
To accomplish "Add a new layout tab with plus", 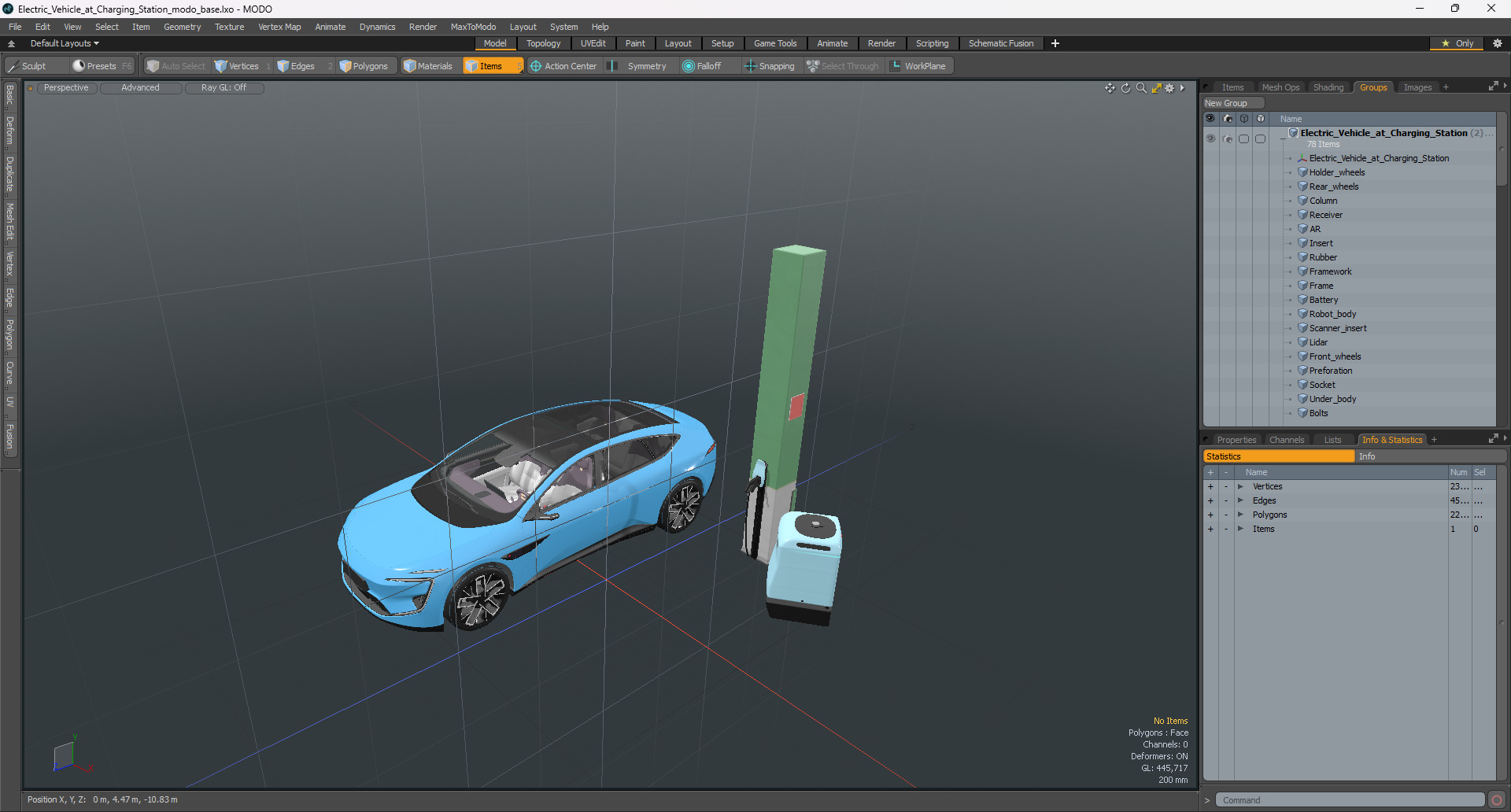I will (x=1055, y=43).
